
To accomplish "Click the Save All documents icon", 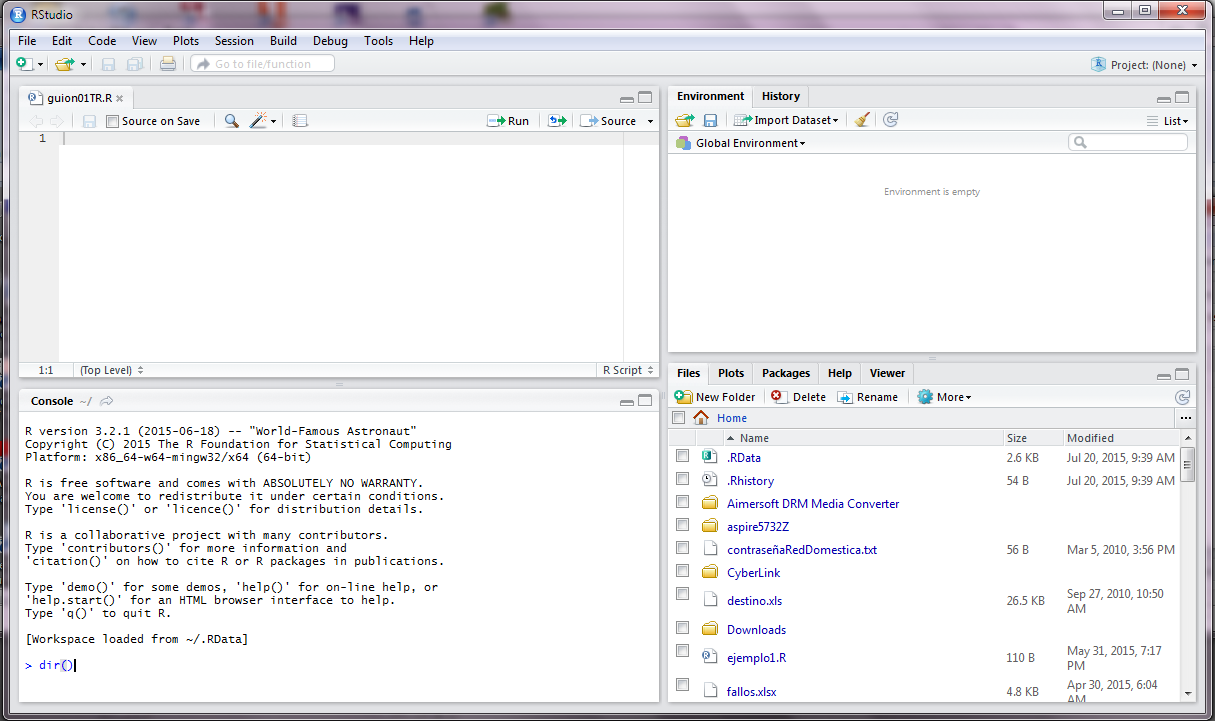I will [x=134, y=64].
